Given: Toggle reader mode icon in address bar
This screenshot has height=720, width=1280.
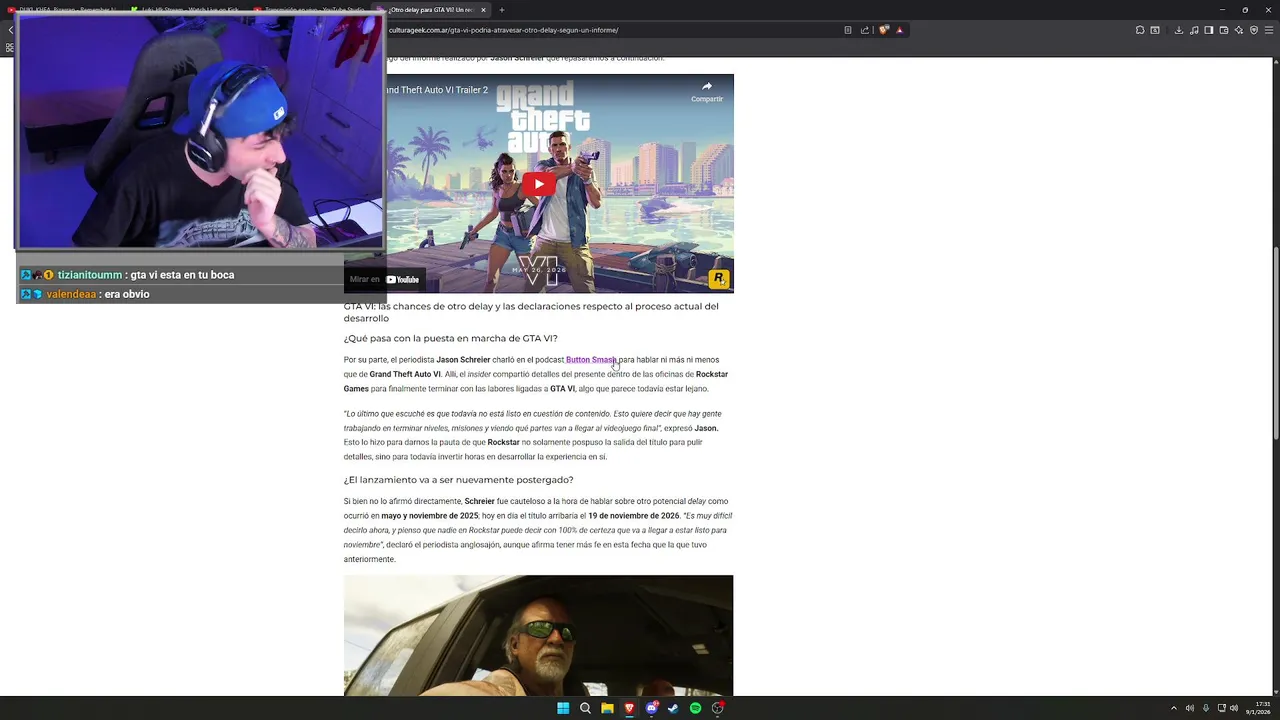Looking at the screenshot, I should 848,30.
